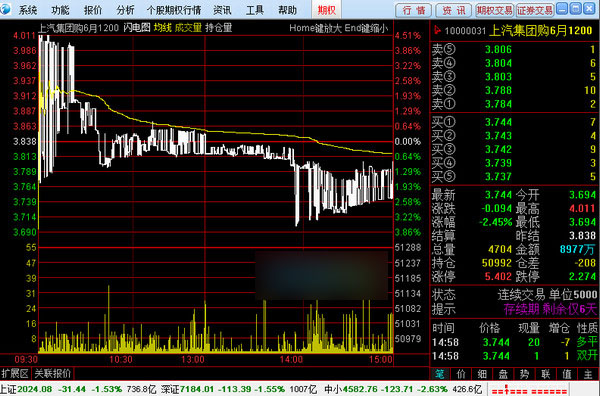Viewport: 600px width, 396px height.
Task: Click the 卖④ price 3.804
Action: pos(498,63)
